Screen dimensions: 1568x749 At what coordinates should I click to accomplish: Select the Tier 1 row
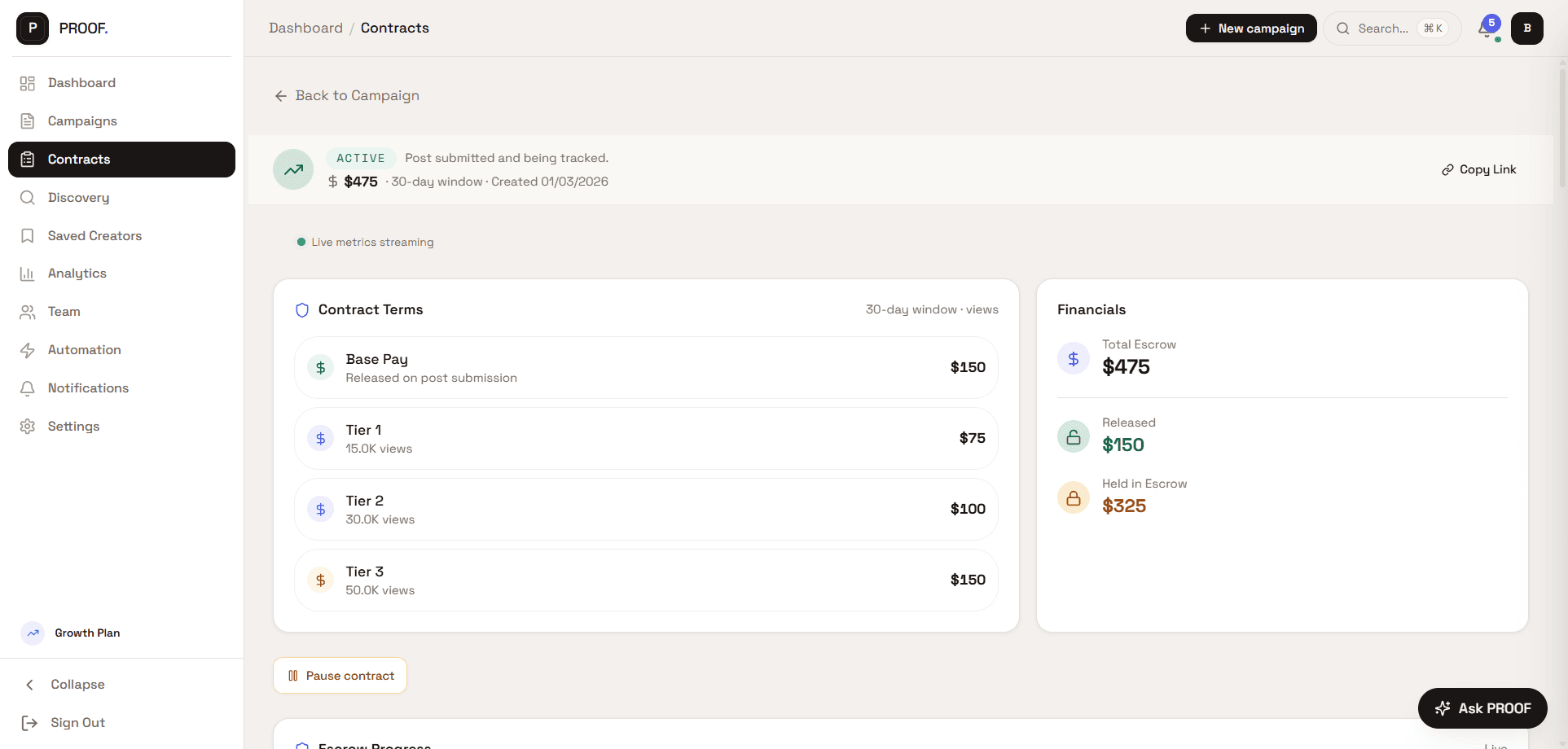646,439
